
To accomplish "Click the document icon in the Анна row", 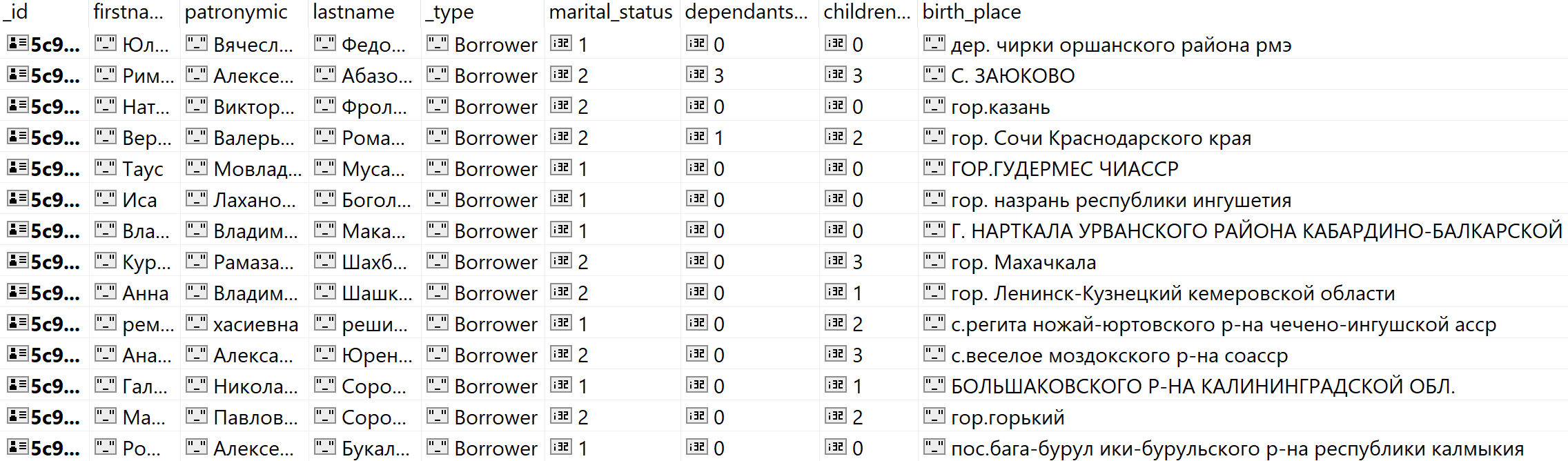I will (x=17, y=292).
